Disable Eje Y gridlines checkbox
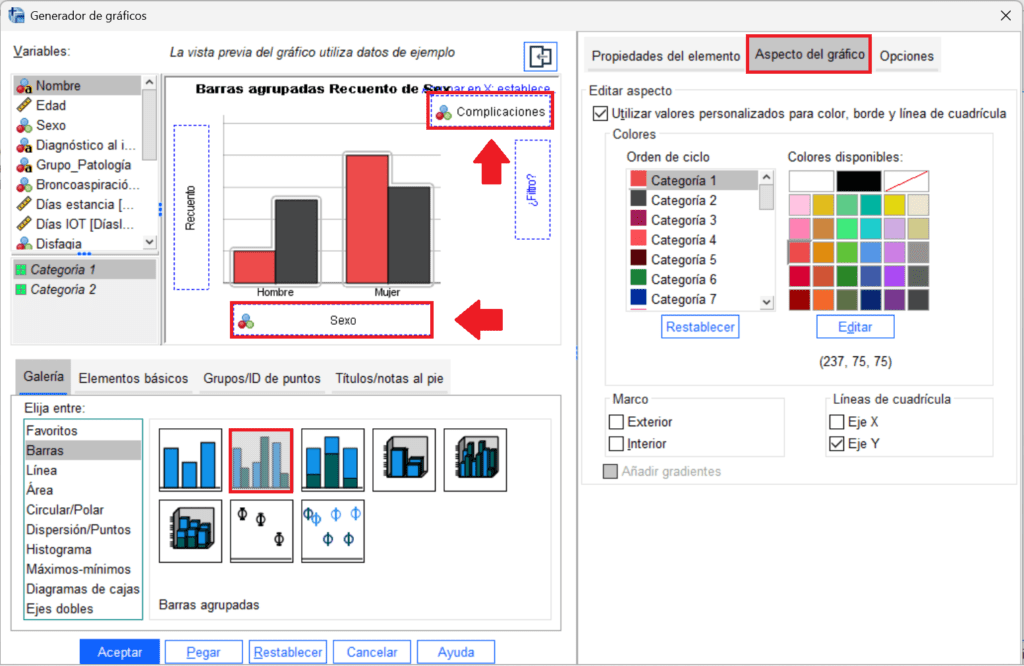The width and height of the screenshot is (1024, 666). click(837, 444)
